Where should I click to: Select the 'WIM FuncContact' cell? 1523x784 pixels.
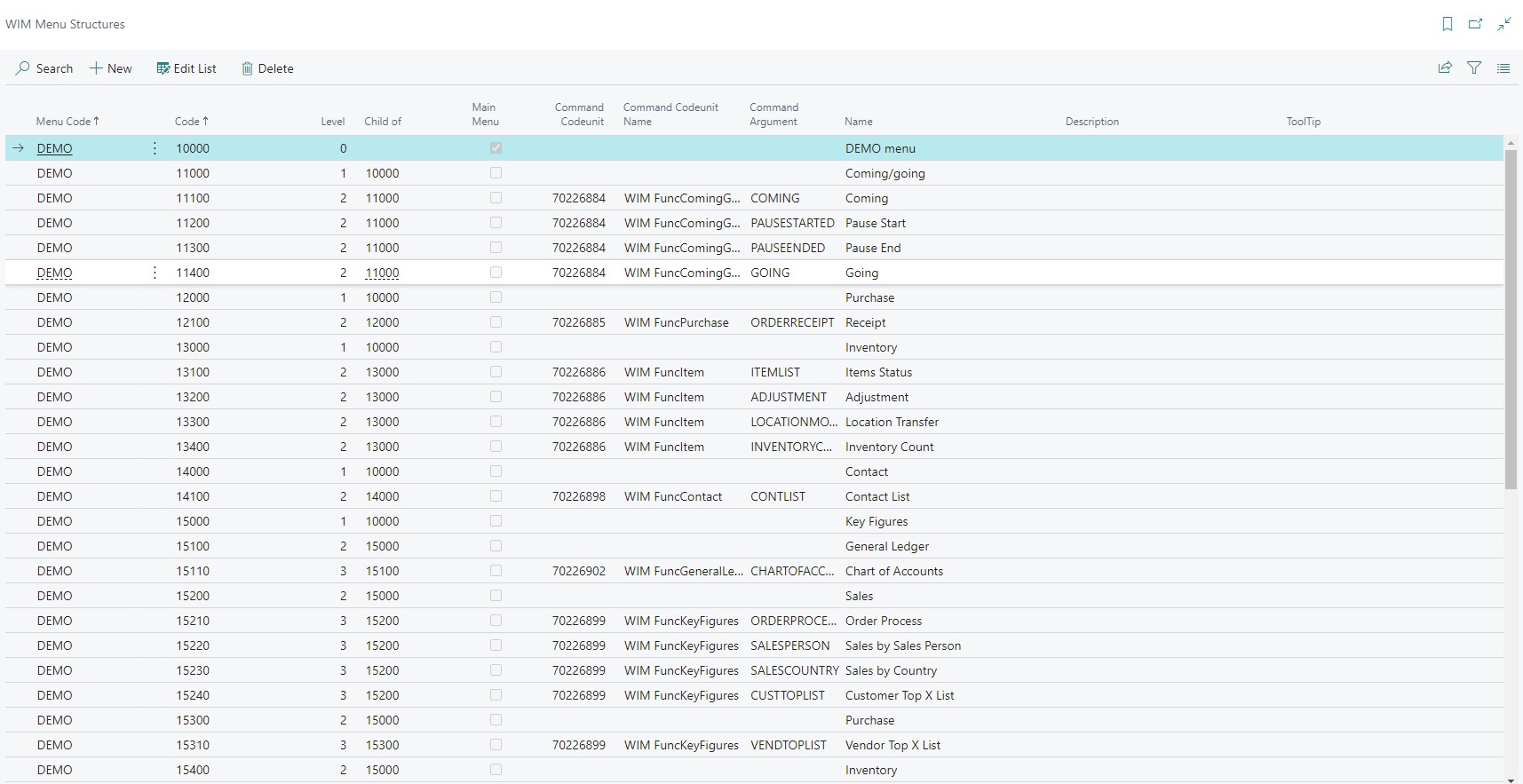(673, 496)
